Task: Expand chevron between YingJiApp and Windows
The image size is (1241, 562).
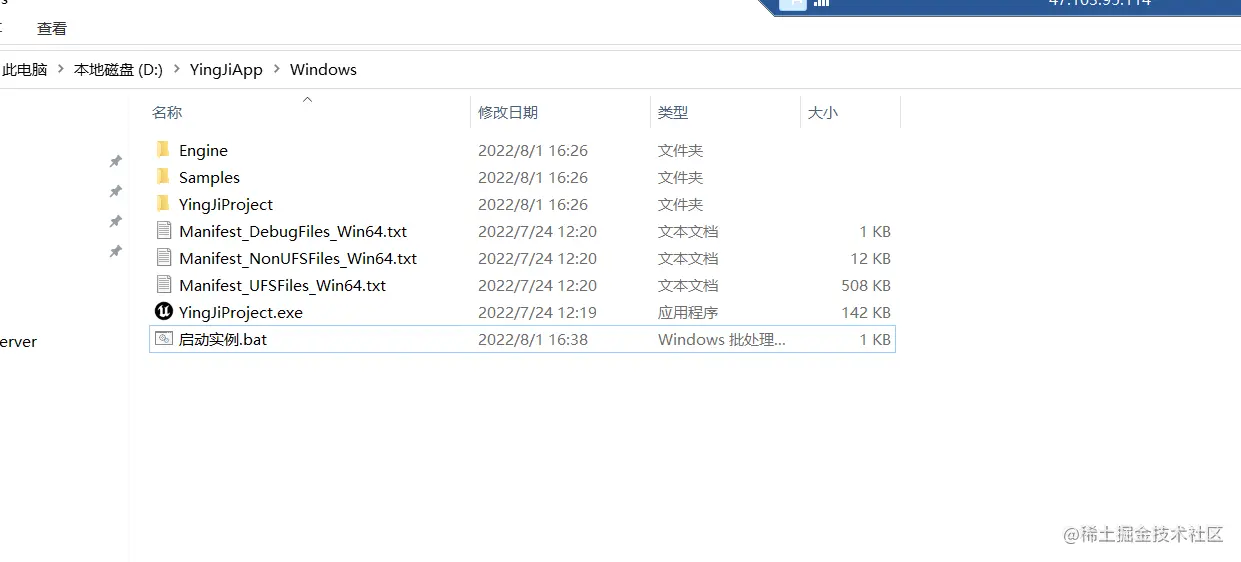Action: click(x=276, y=70)
